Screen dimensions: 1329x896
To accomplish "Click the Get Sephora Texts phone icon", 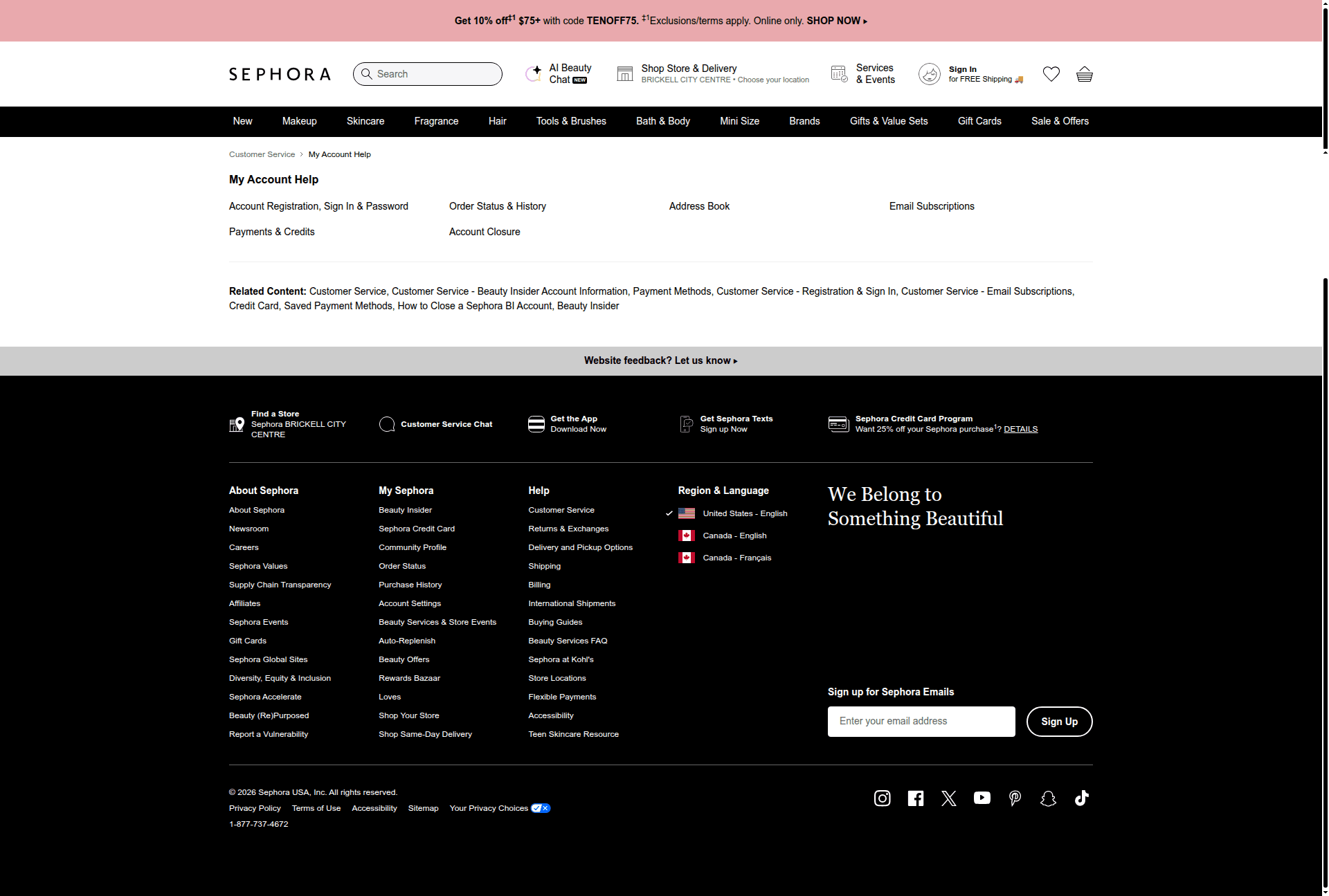I will click(x=687, y=424).
